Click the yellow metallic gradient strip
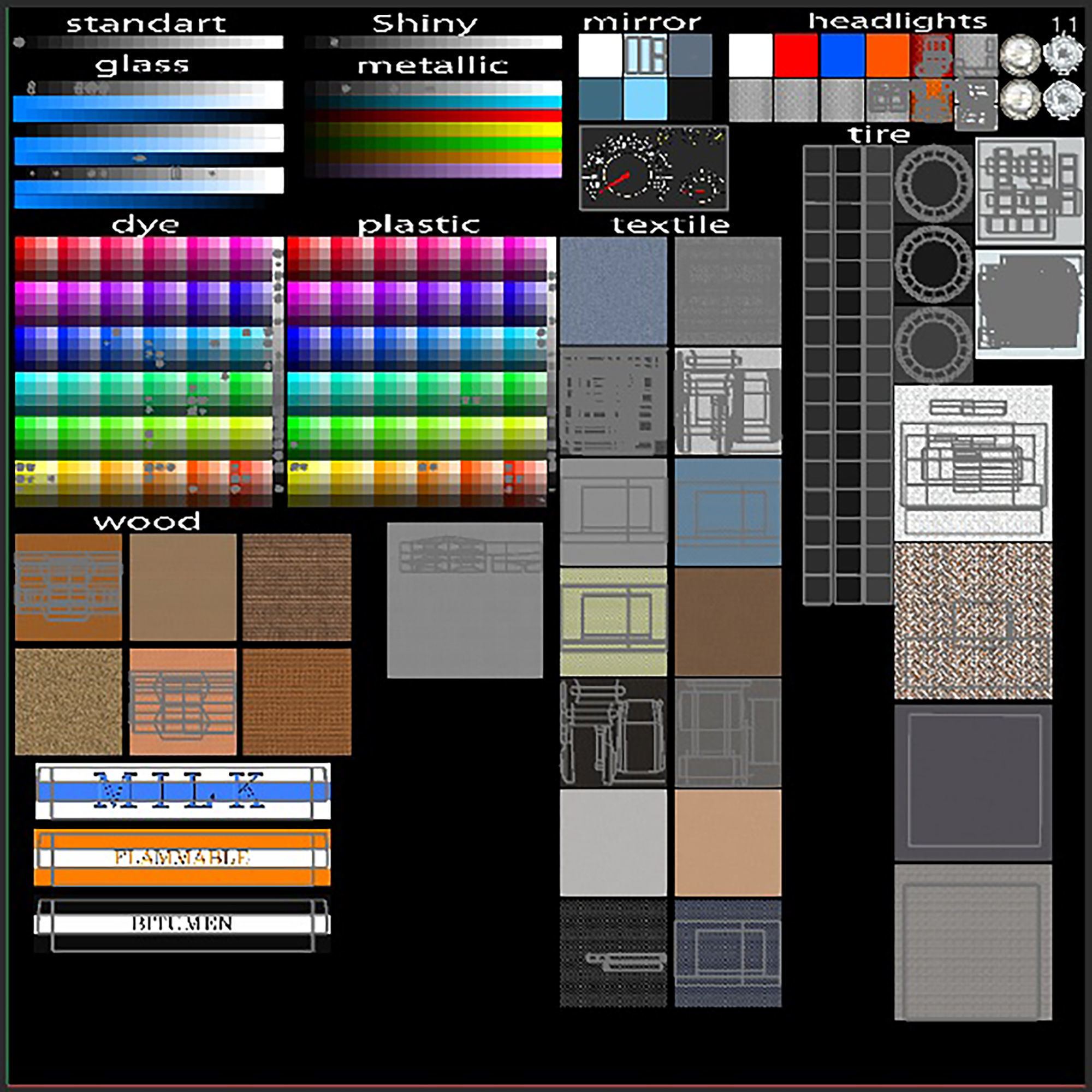Screen dimensions: 1092x1092 point(433,130)
